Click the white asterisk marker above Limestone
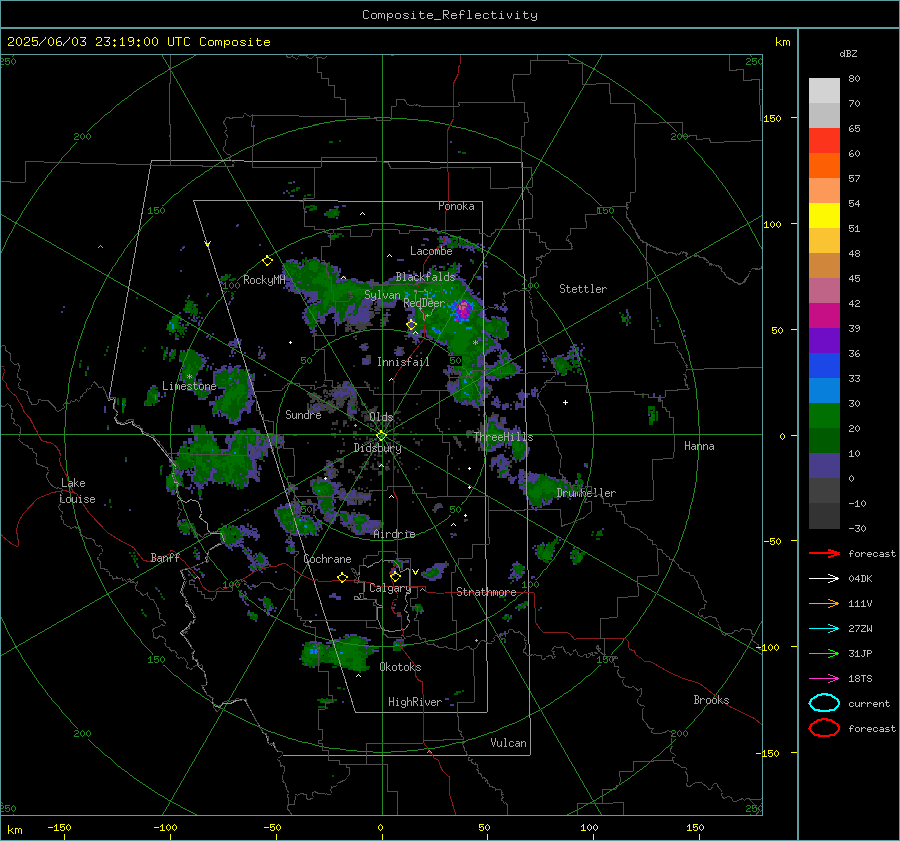 pos(189,377)
